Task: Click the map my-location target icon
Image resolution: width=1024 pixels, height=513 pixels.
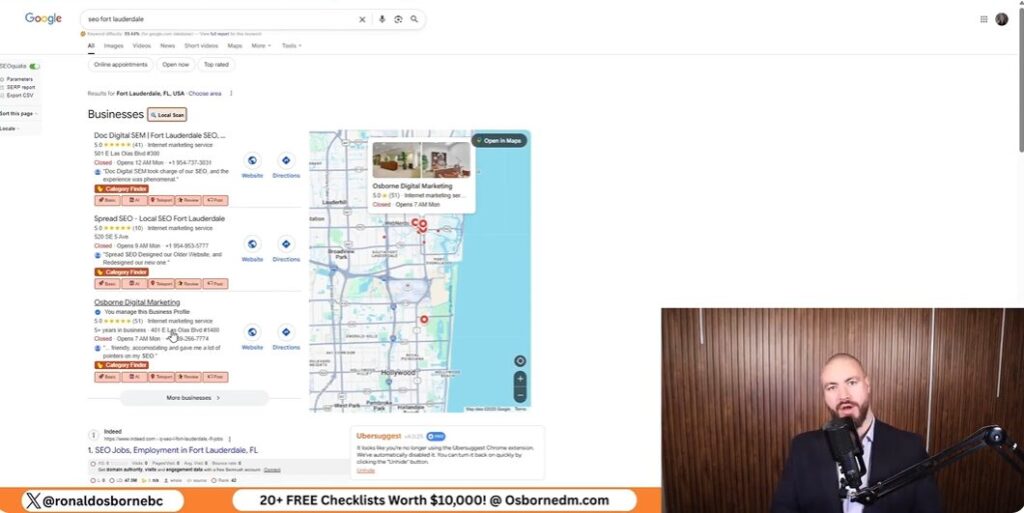Action: pyautogui.click(x=520, y=361)
